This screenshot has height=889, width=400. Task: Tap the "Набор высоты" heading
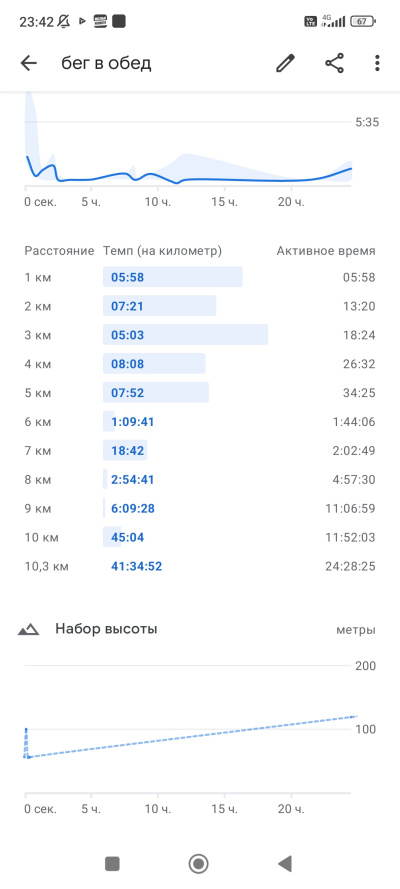click(106, 629)
